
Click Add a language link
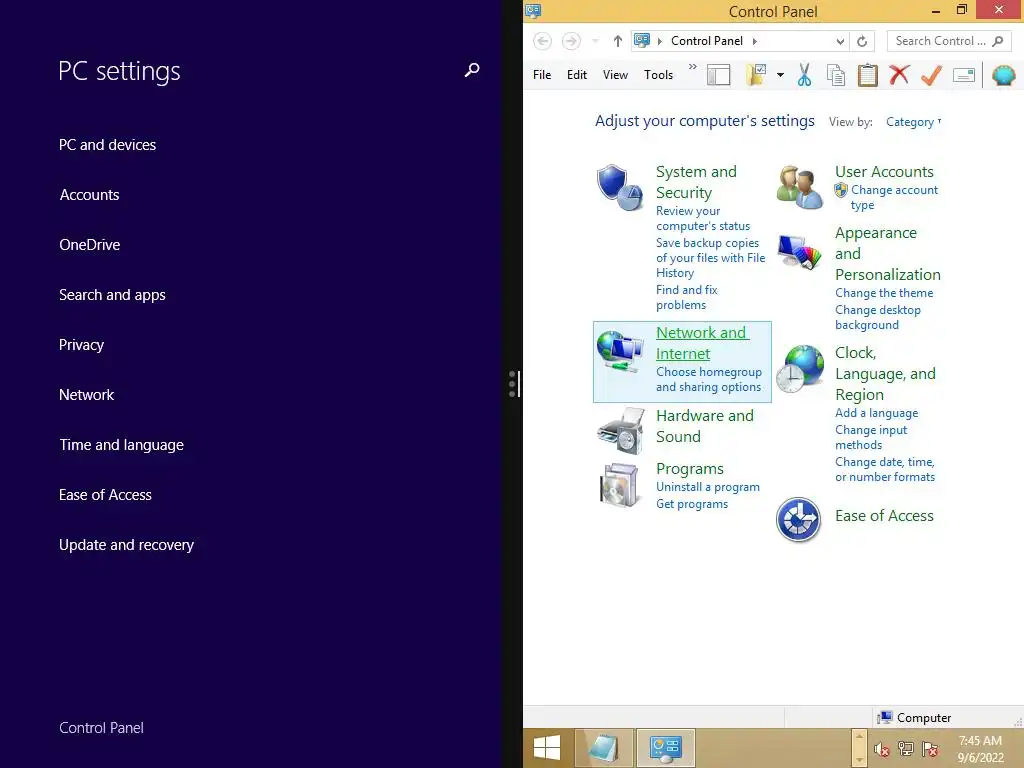(876, 413)
